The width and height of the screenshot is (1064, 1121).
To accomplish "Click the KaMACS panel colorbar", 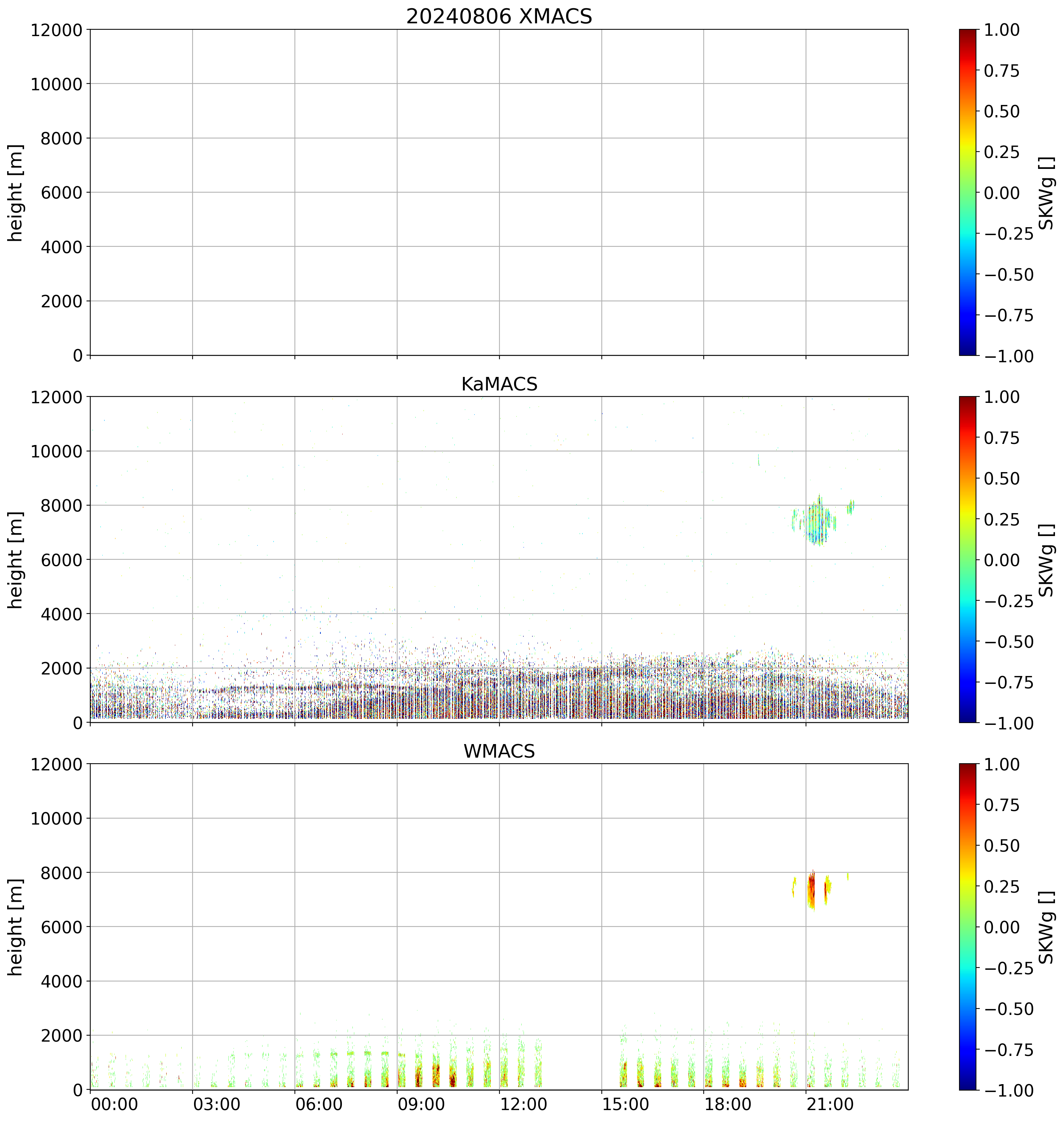I will click(x=968, y=559).
